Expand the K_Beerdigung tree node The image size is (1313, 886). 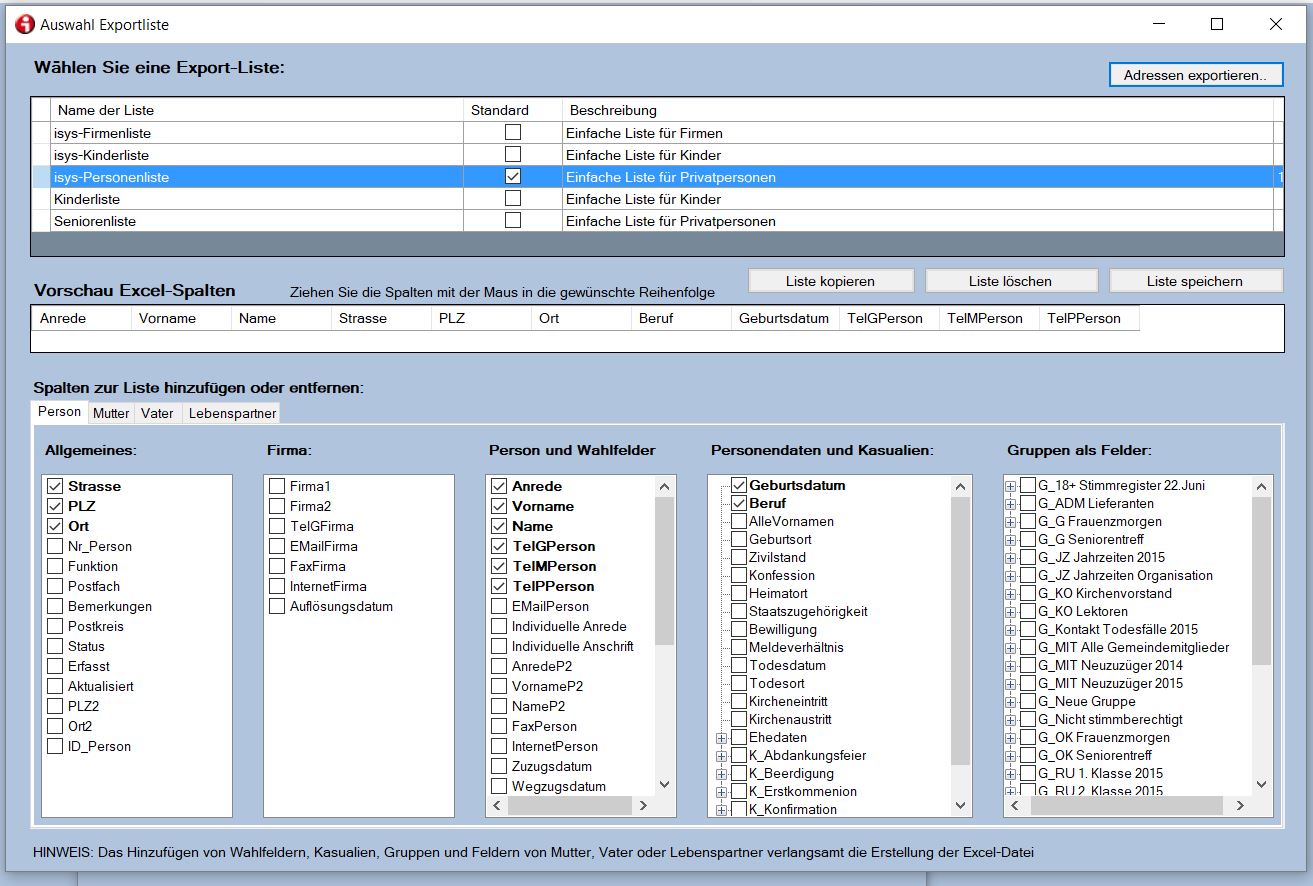click(x=721, y=774)
